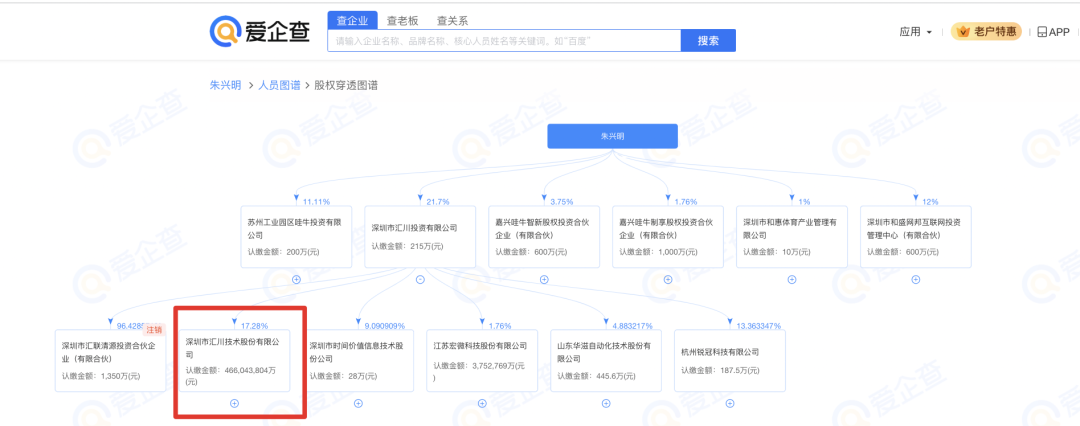Open 山东华滋自动化技术股份有限公司 node
1080x426 pixels.
coord(606,361)
